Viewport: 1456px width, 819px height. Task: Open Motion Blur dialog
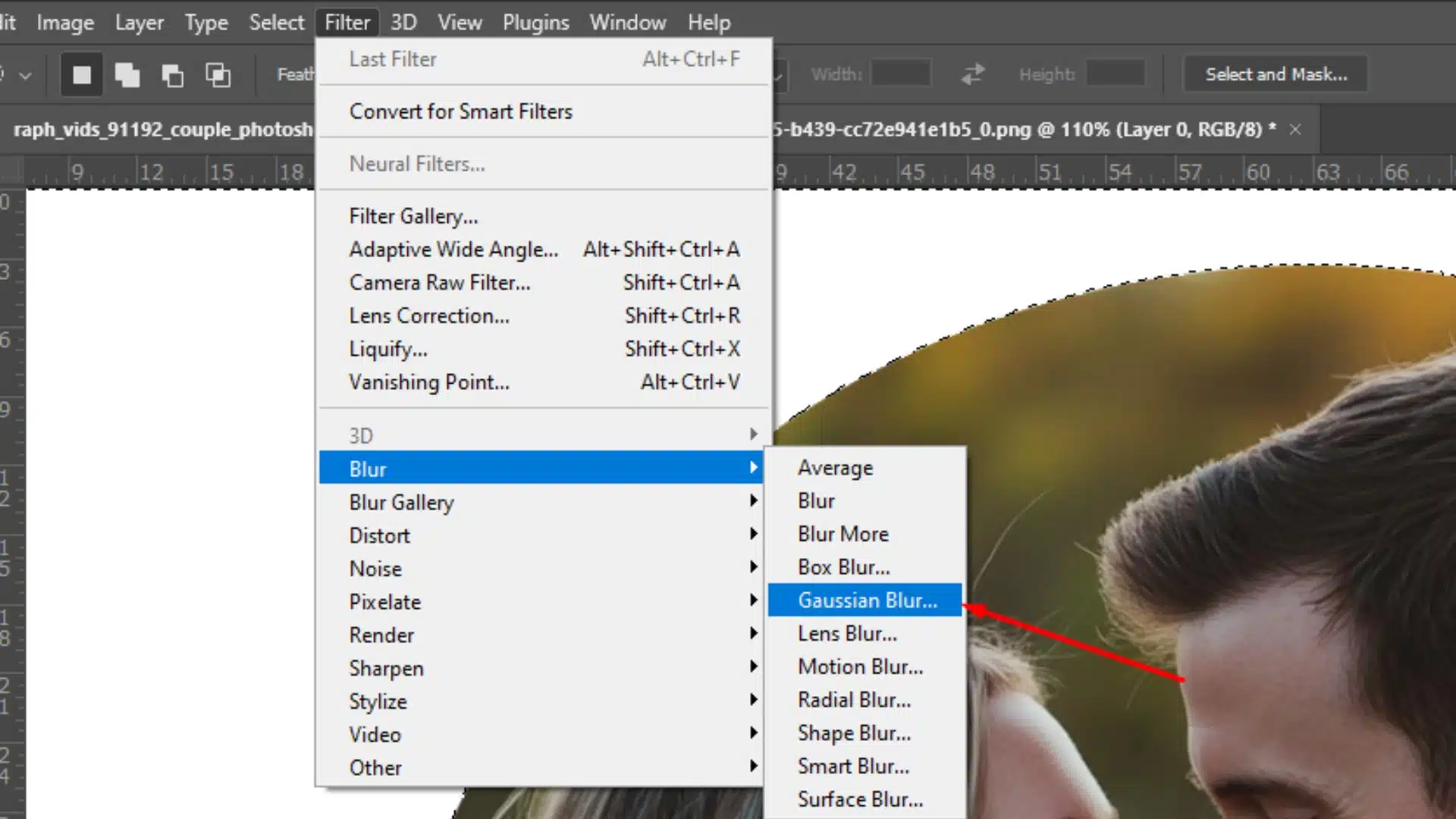[x=865, y=667]
